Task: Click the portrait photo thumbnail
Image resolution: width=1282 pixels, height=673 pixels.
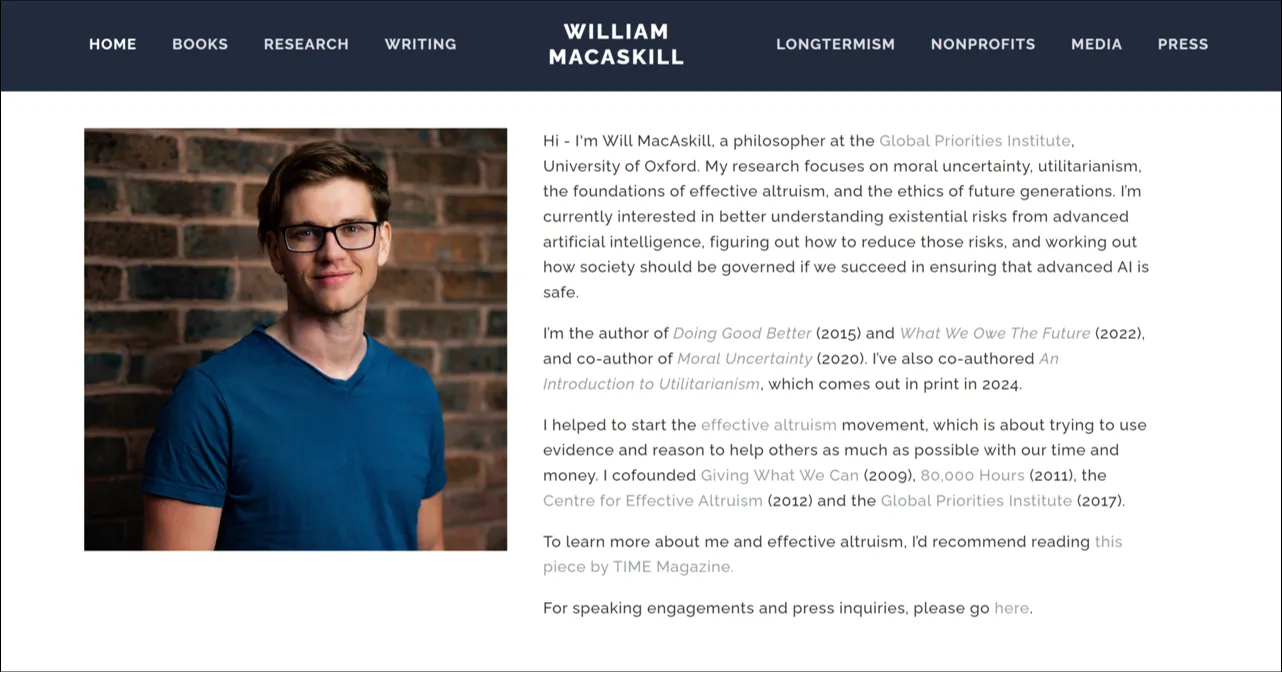Action: (295, 339)
